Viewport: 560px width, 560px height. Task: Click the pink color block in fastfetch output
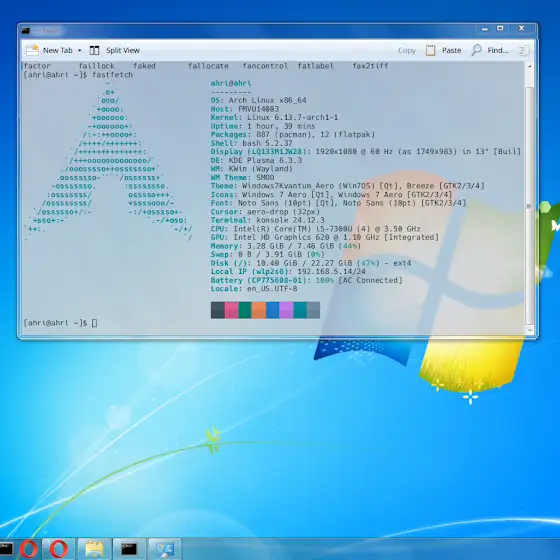(231, 310)
